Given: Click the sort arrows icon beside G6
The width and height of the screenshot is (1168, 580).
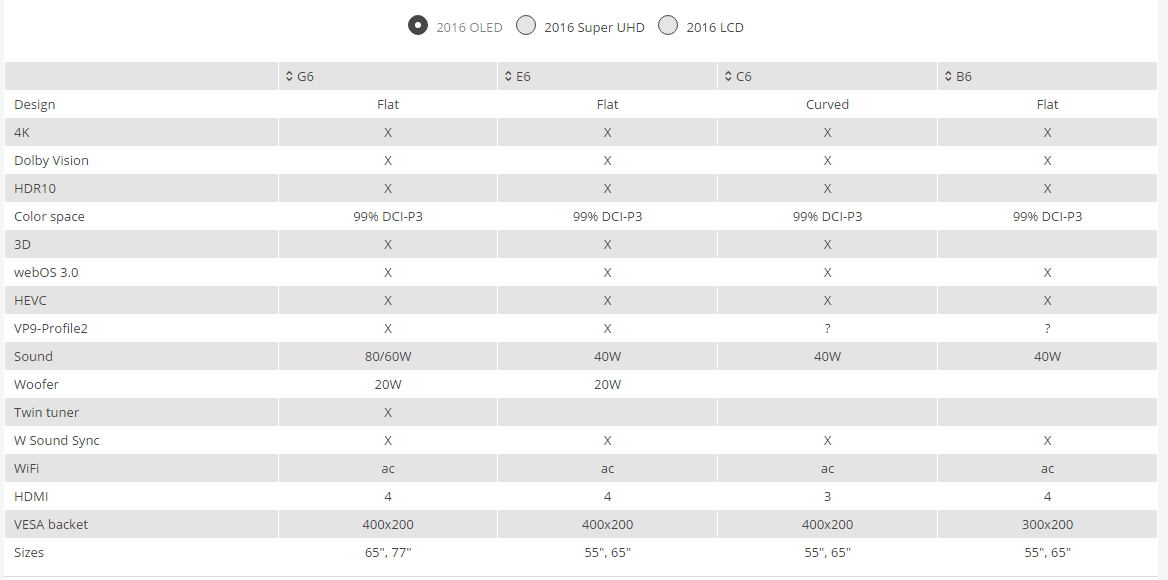Looking at the screenshot, I should 289,76.
